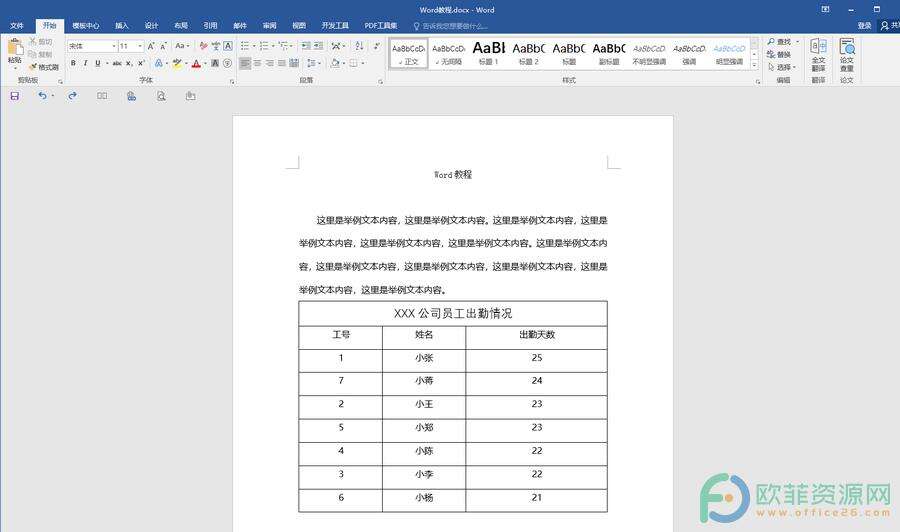
Task: Click the Paste clipboard icon
Action: (x=15, y=47)
